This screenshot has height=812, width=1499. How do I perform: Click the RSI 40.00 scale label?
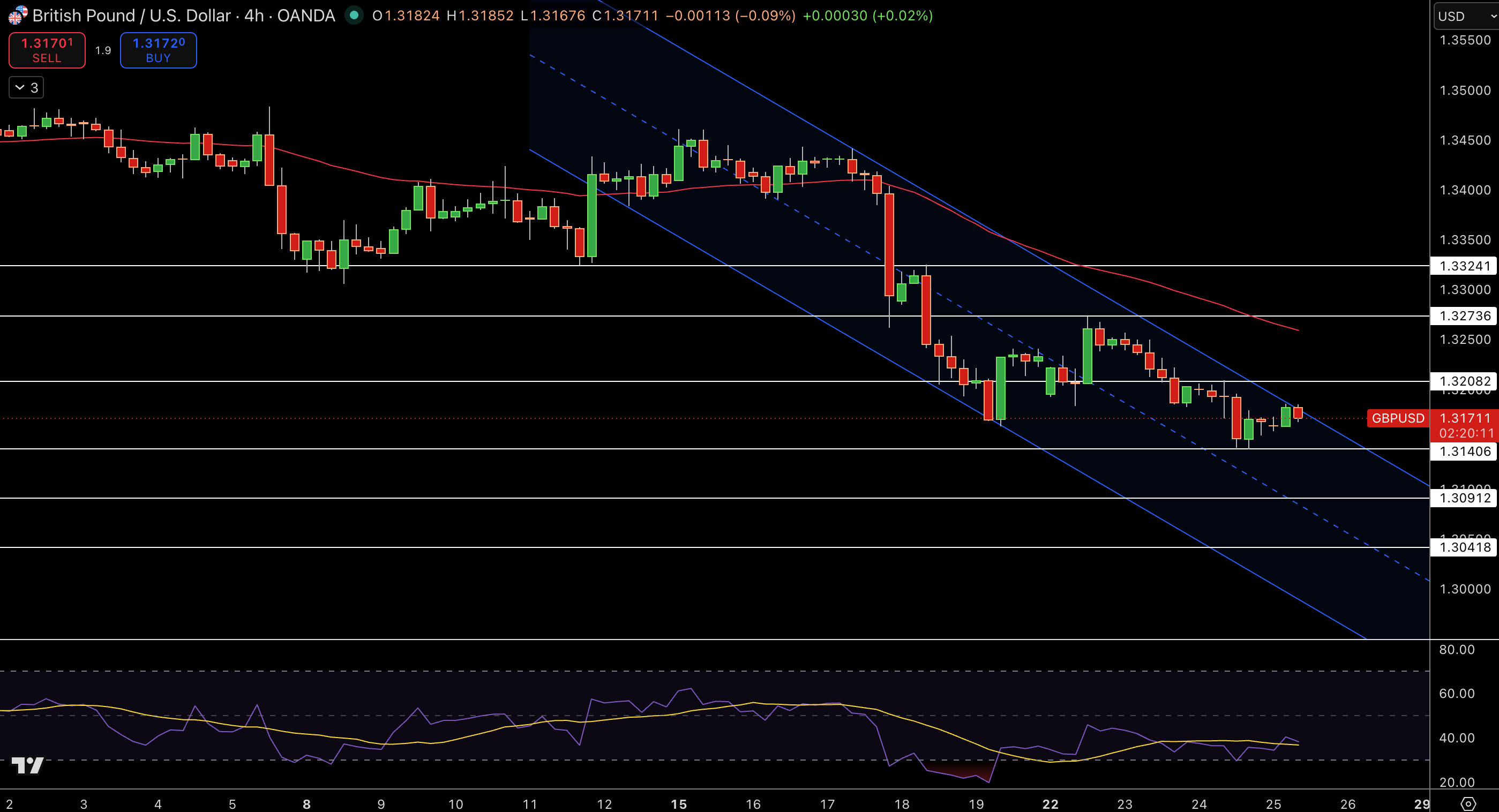point(1457,738)
